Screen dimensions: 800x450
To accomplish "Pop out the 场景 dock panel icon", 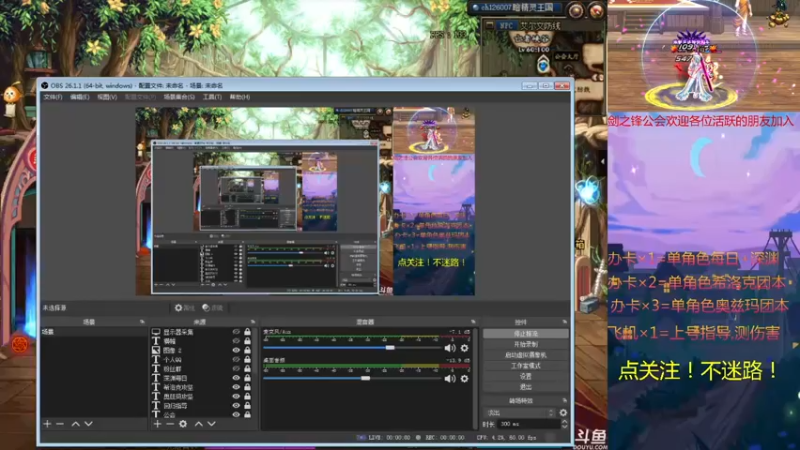I will pyautogui.click(x=142, y=322).
